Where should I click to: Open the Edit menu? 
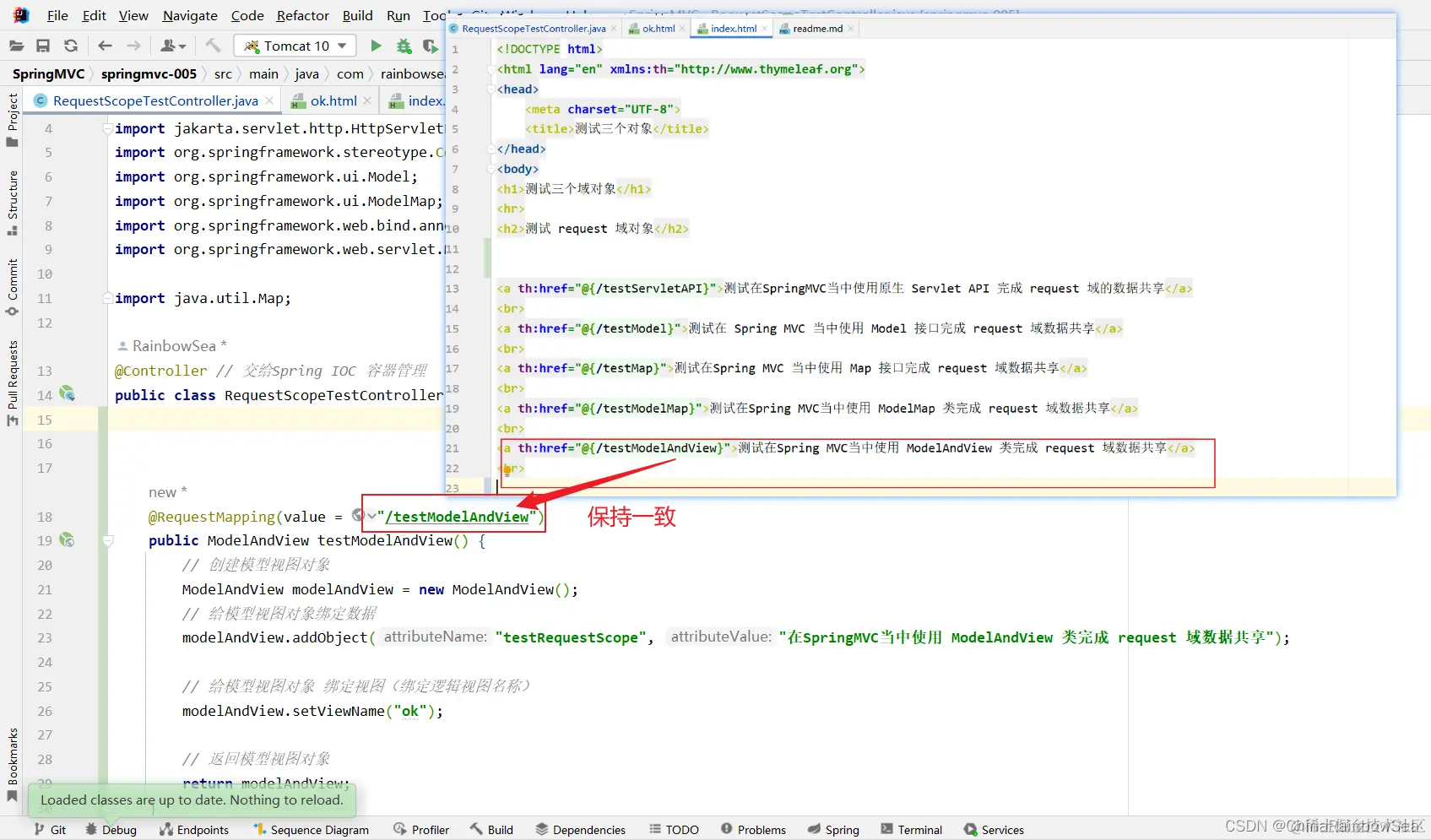coord(94,15)
